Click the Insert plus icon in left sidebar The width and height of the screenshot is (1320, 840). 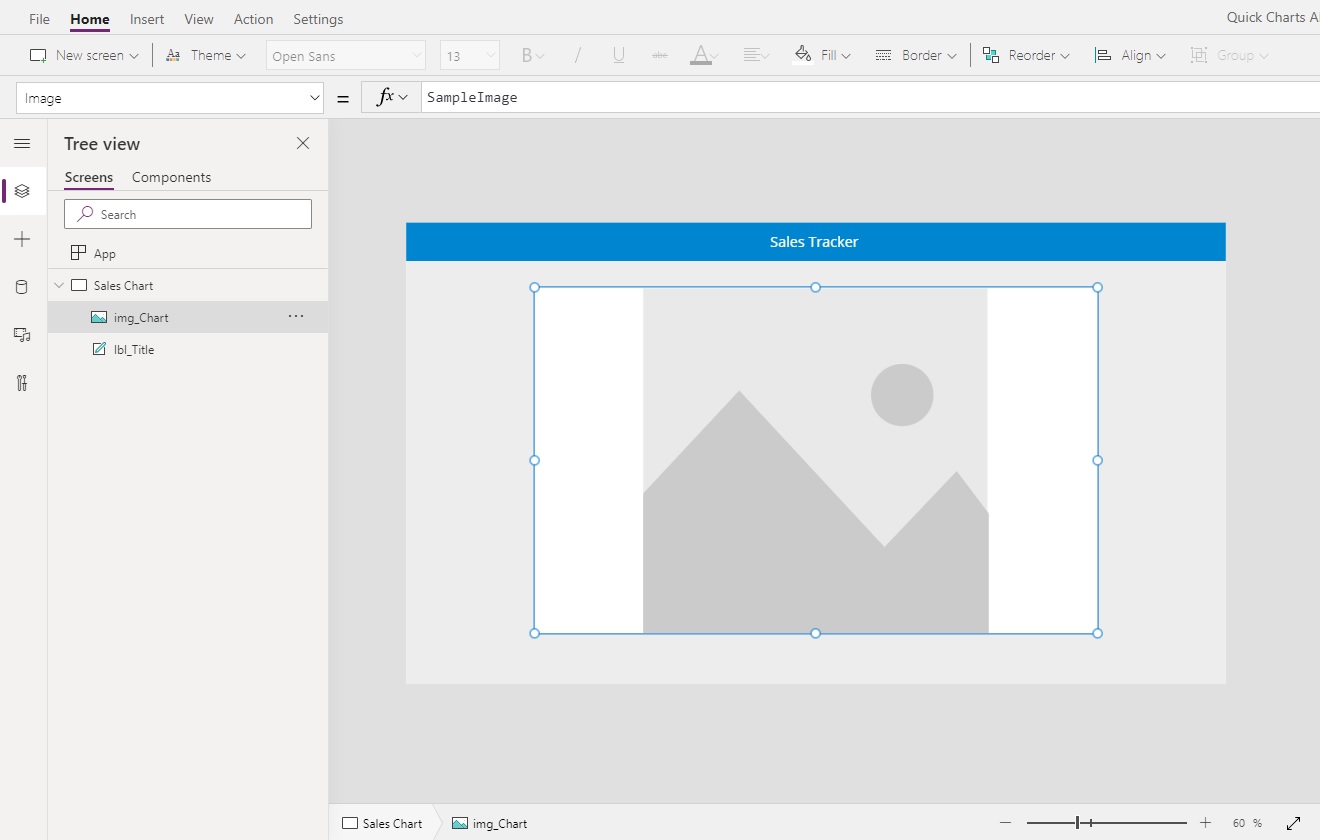pyautogui.click(x=22, y=239)
